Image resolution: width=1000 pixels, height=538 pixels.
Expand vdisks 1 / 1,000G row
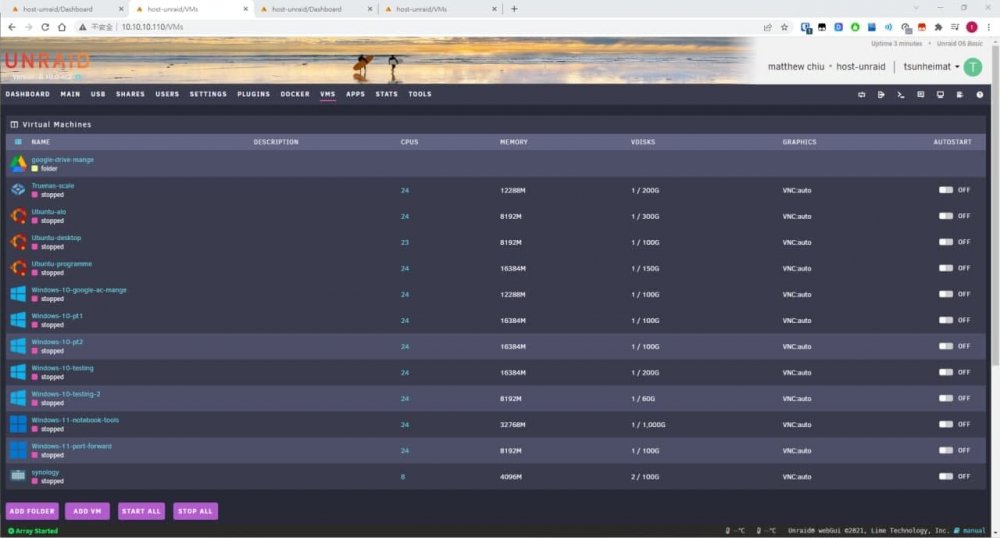point(648,425)
